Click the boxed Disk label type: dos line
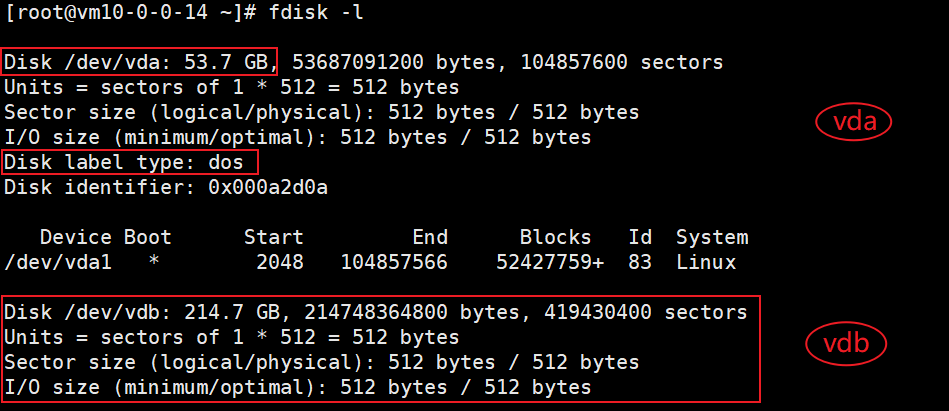The image size is (949, 411). pos(130,162)
